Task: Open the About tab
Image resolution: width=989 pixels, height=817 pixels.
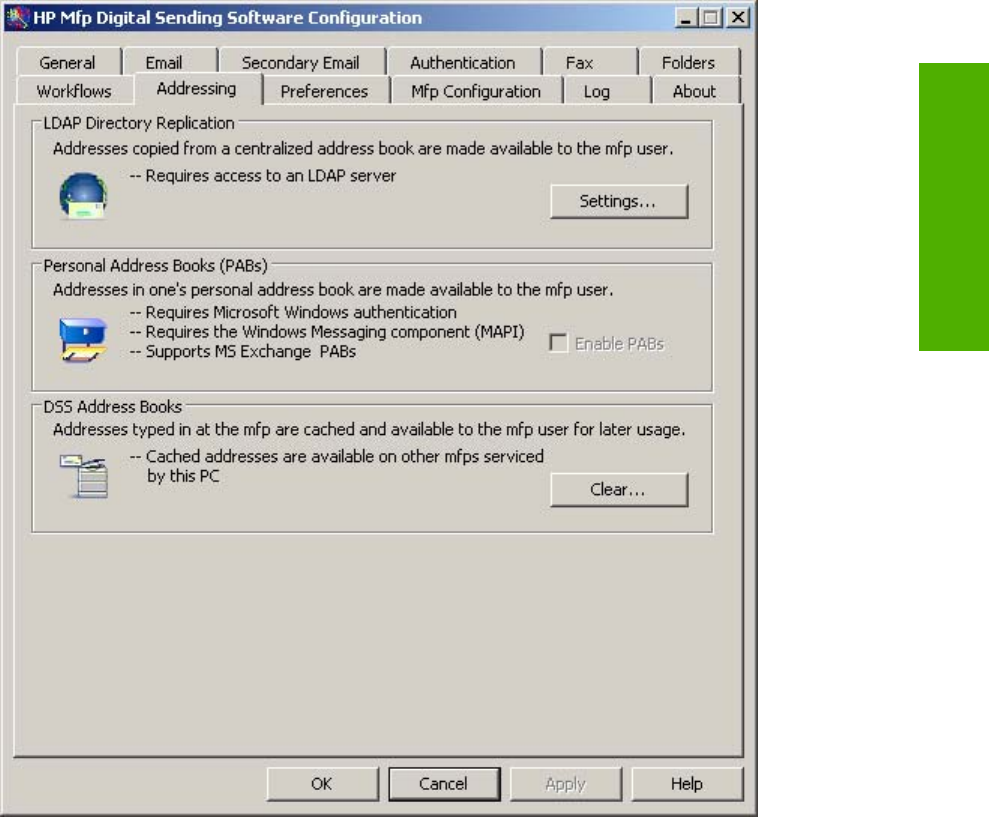Action: pyautogui.click(x=694, y=91)
